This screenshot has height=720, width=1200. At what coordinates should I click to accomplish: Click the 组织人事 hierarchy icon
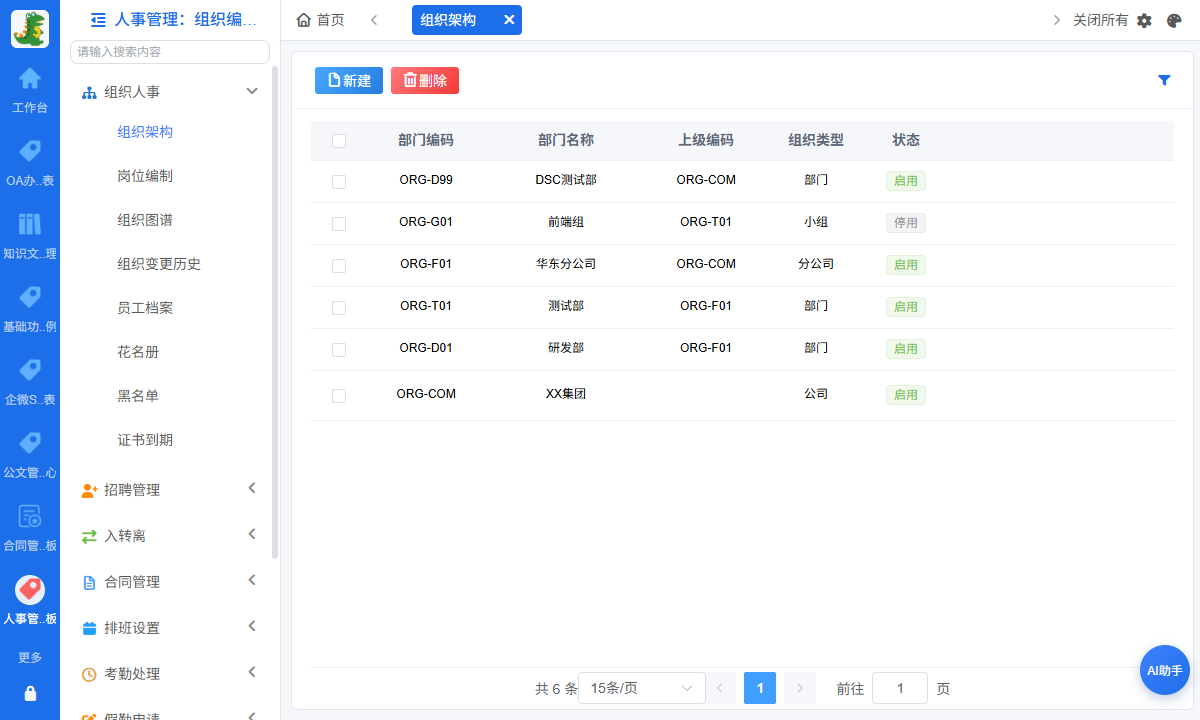[x=89, y=92]
